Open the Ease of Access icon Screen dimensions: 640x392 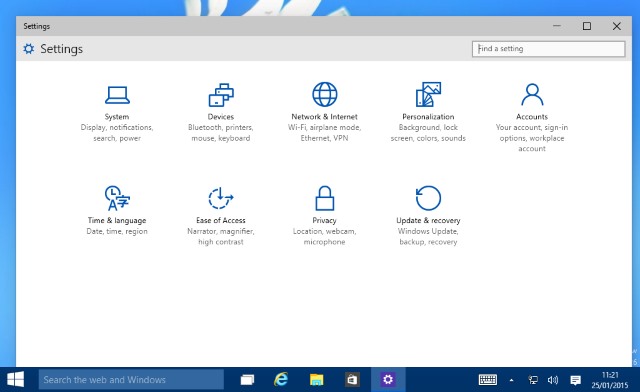point(221,198)
